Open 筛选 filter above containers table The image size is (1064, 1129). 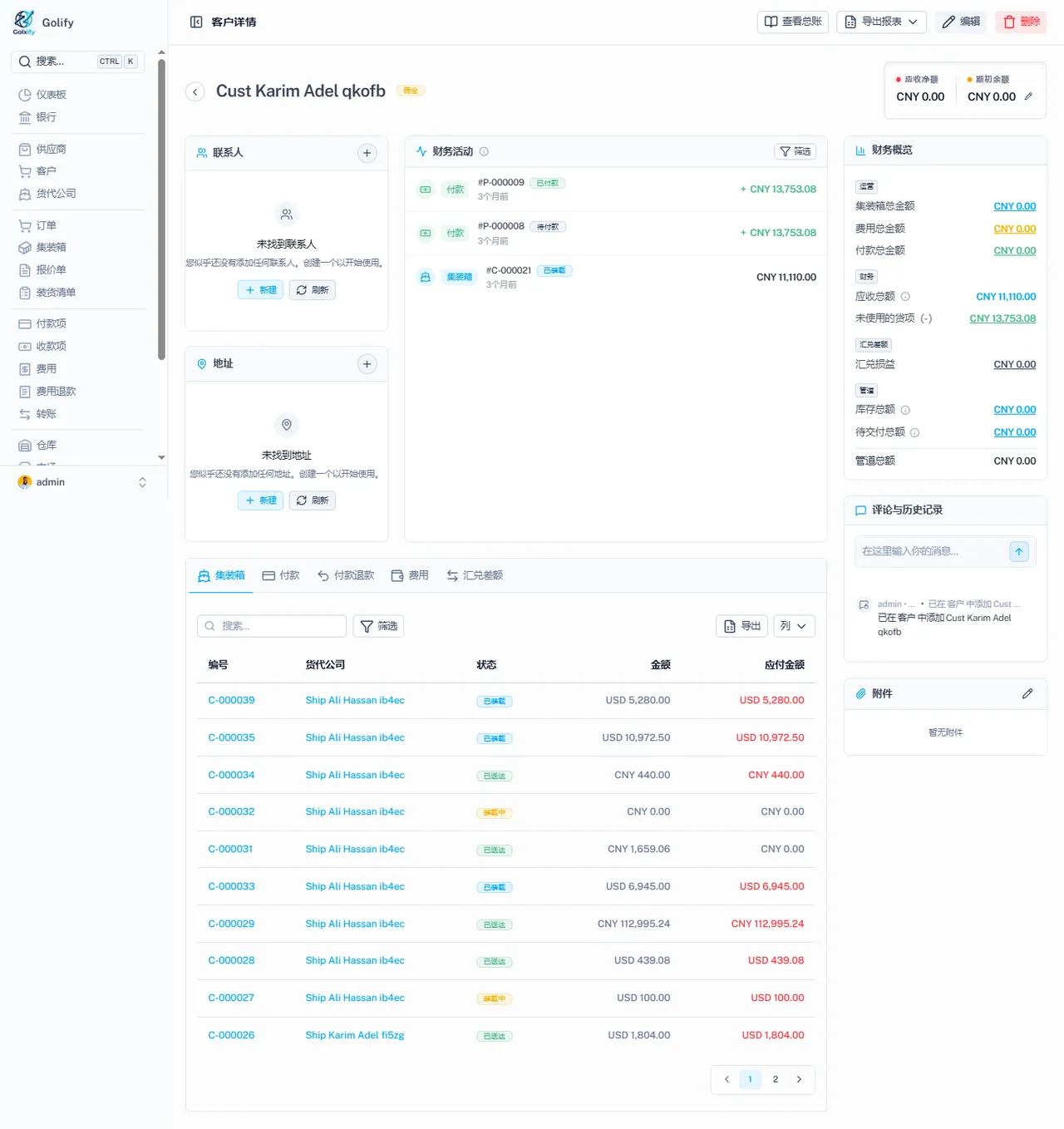[378, 626]
